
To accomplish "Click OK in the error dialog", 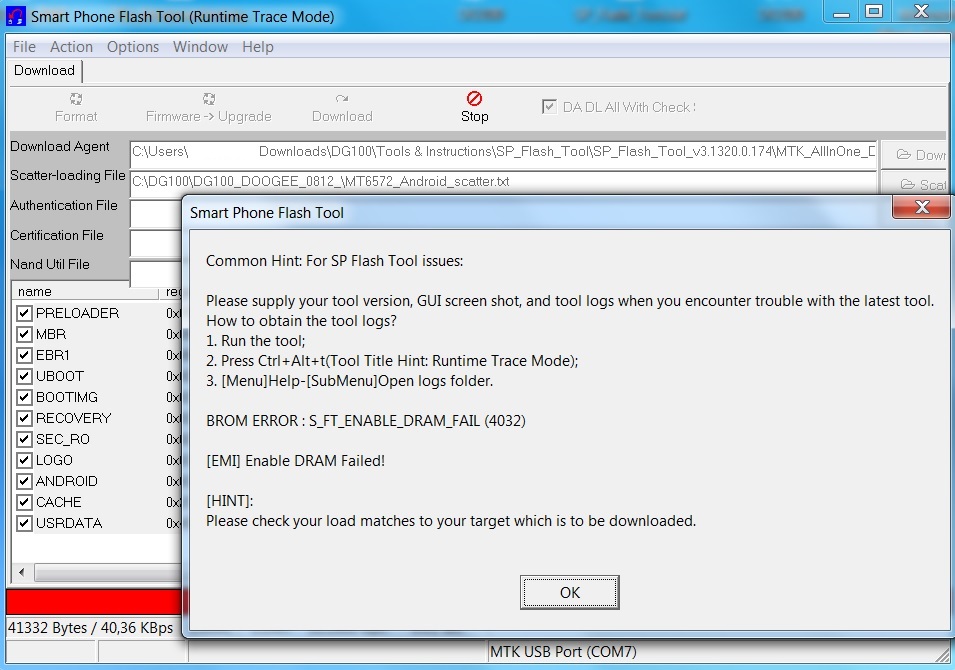I will tap(569, 592).
